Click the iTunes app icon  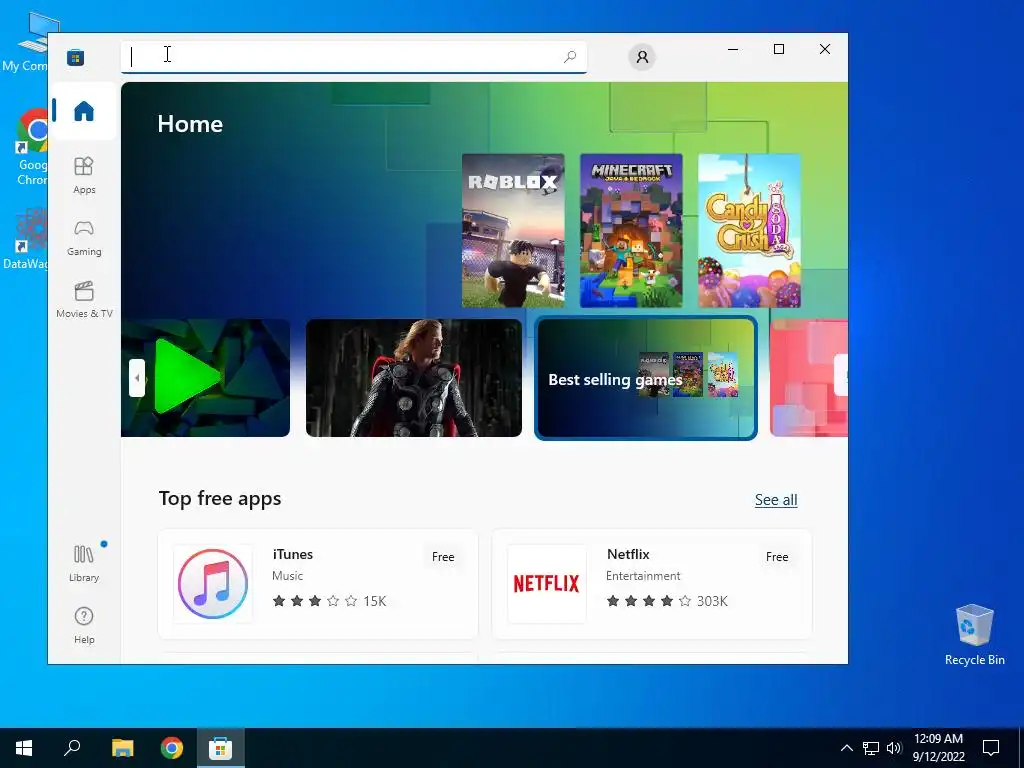click(213, 584)
